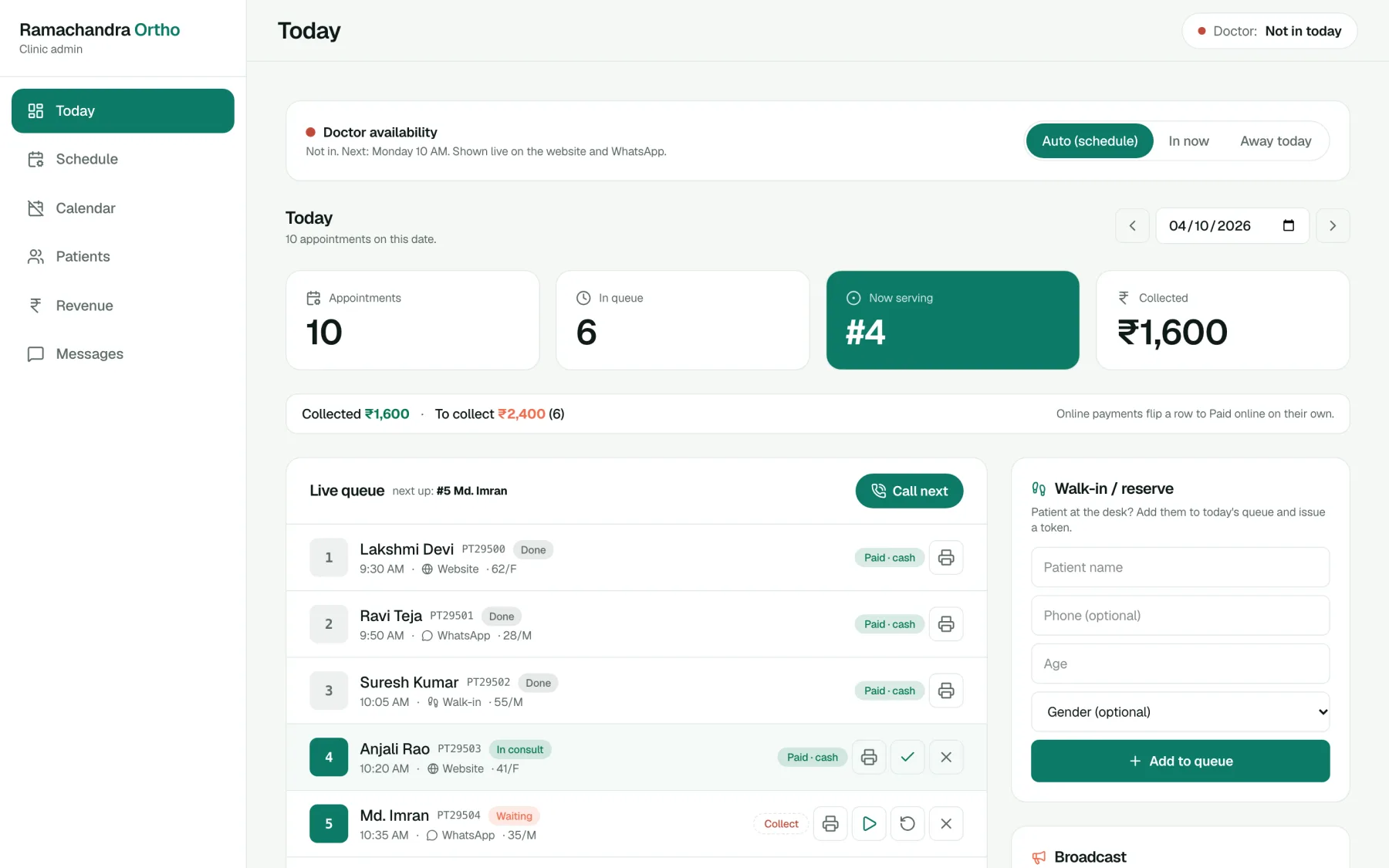Cancel Md. Imran's appointment with X
The image size is (1389, 868).
pos(946,823)
